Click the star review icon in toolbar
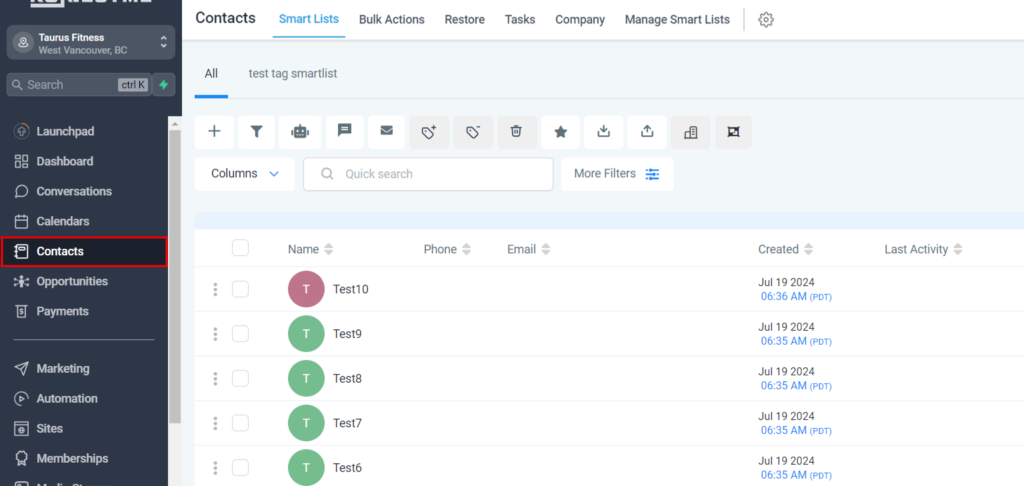This screenshot has width=1024, height=486. coord(561,132)
